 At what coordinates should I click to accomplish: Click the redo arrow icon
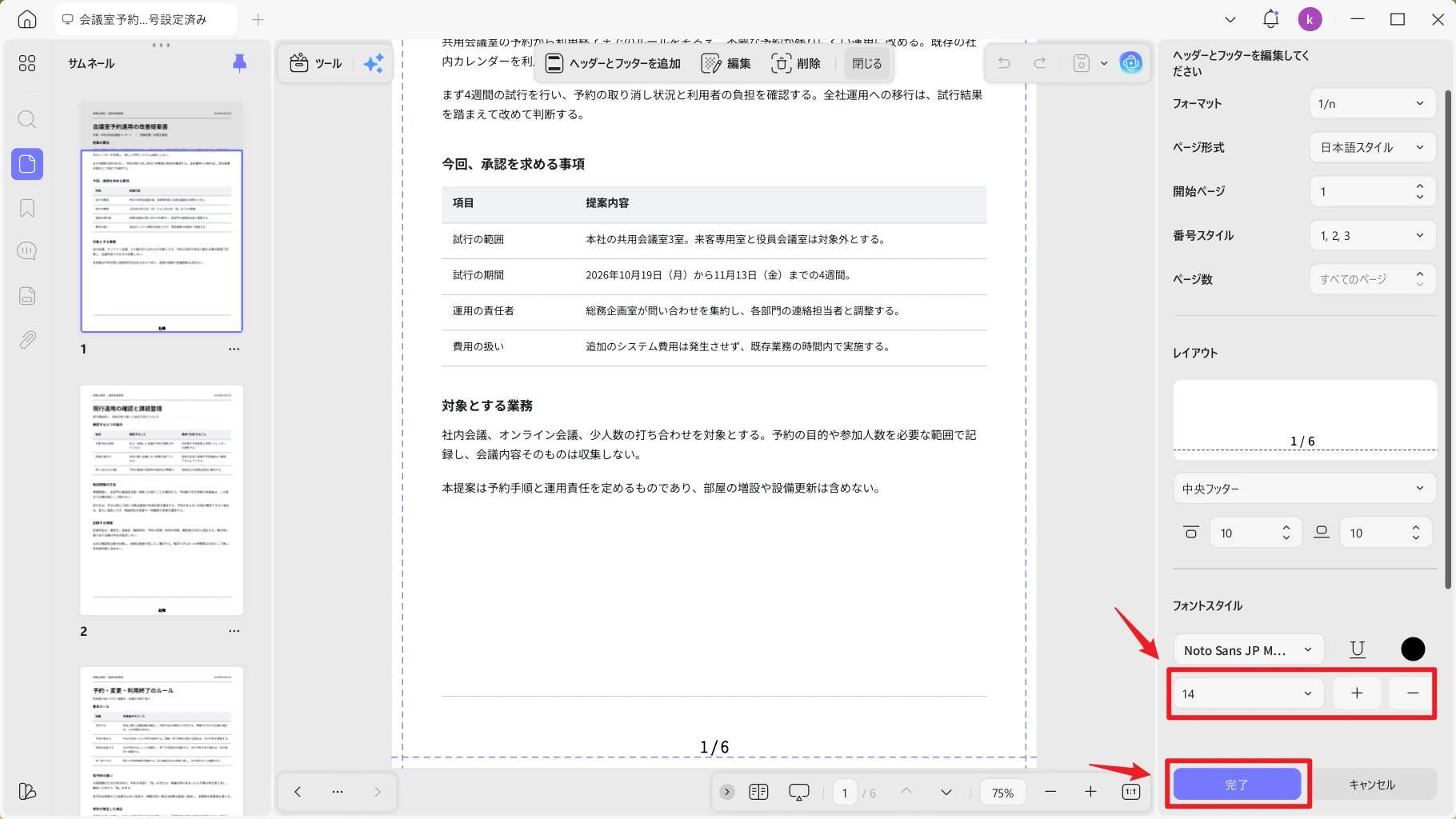coord(1040,62)
